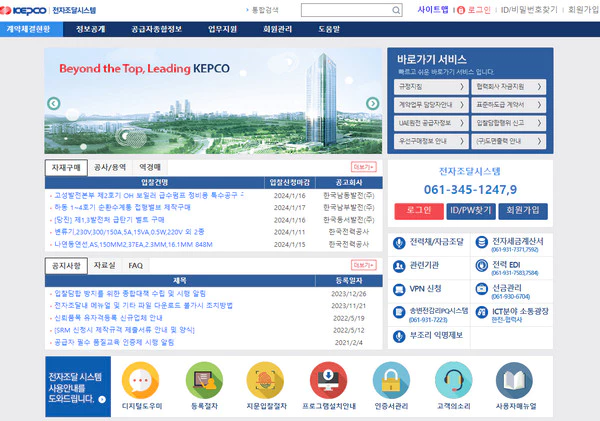Image resolution: width=600 pixels, height=421 pixels.
Task: Click arrow in 전자조달 시스템 사용안내 box
Action: click(102, 399)
